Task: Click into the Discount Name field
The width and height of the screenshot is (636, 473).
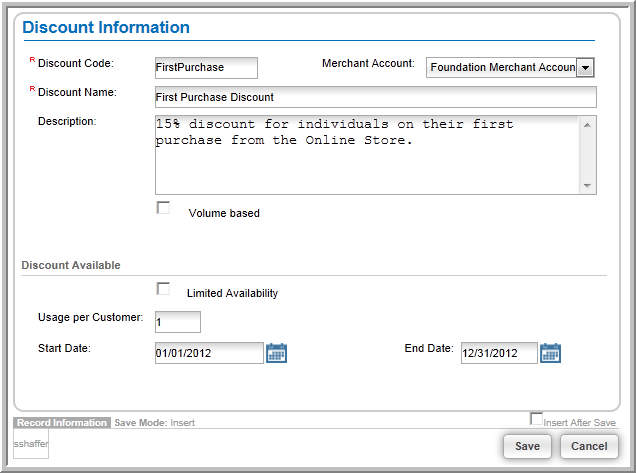Action: tap(376, 97)
